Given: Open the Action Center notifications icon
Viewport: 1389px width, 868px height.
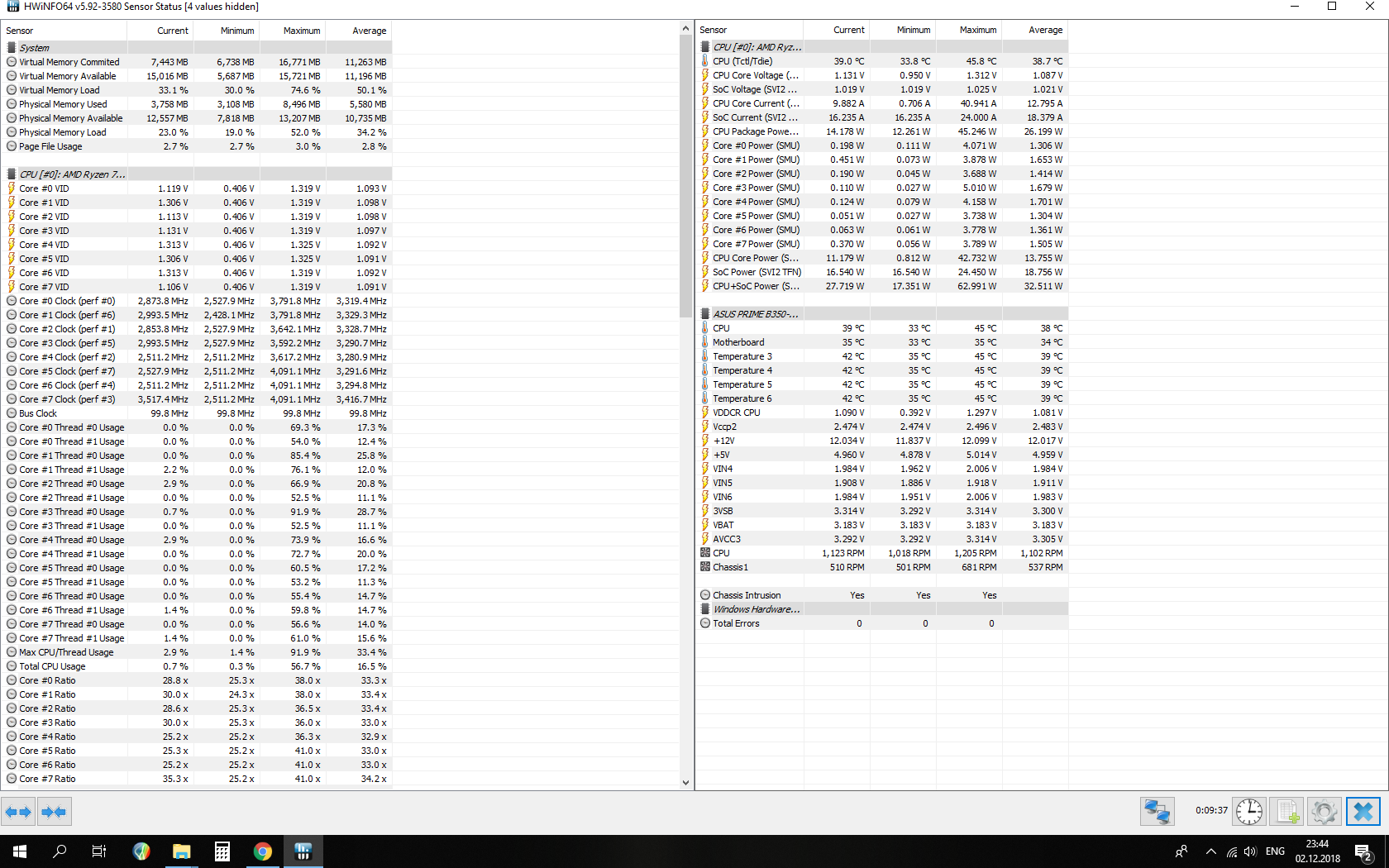Looking at the screenshot, I should pos(1363,851).
